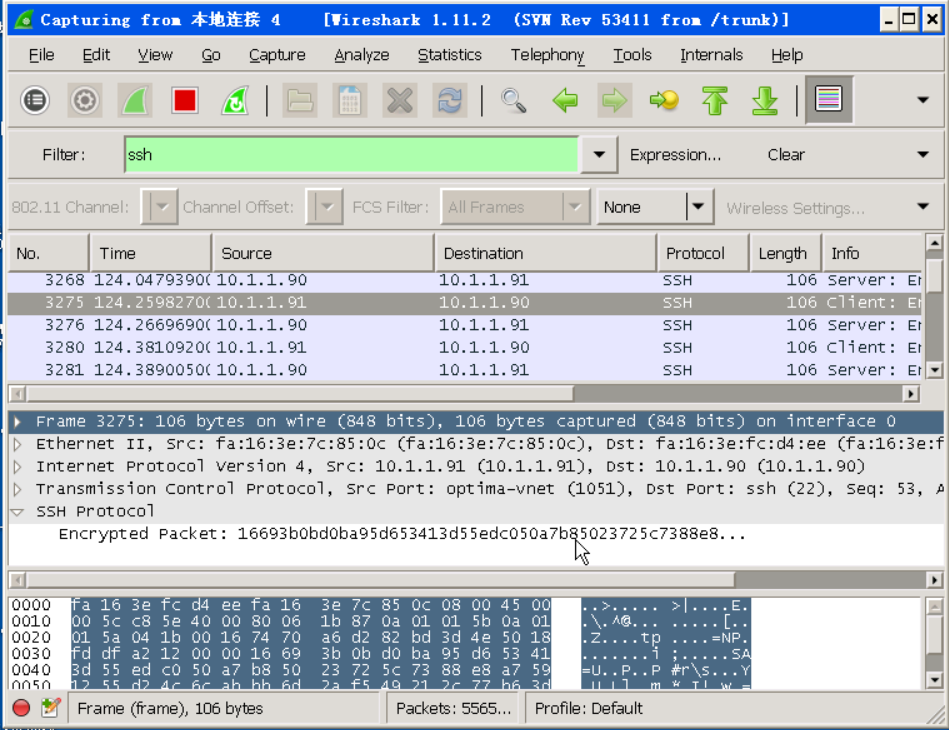This screenshot has width=949, height=730.
Task: Expand Transmission Control Protocol node
Action: point(18,489)
